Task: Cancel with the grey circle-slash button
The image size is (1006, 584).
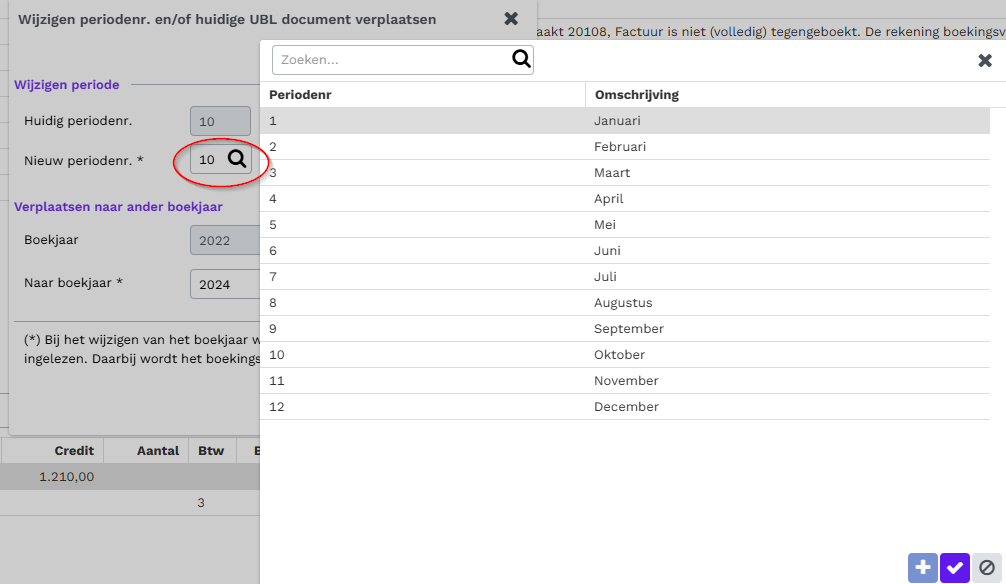Action: 987,567
